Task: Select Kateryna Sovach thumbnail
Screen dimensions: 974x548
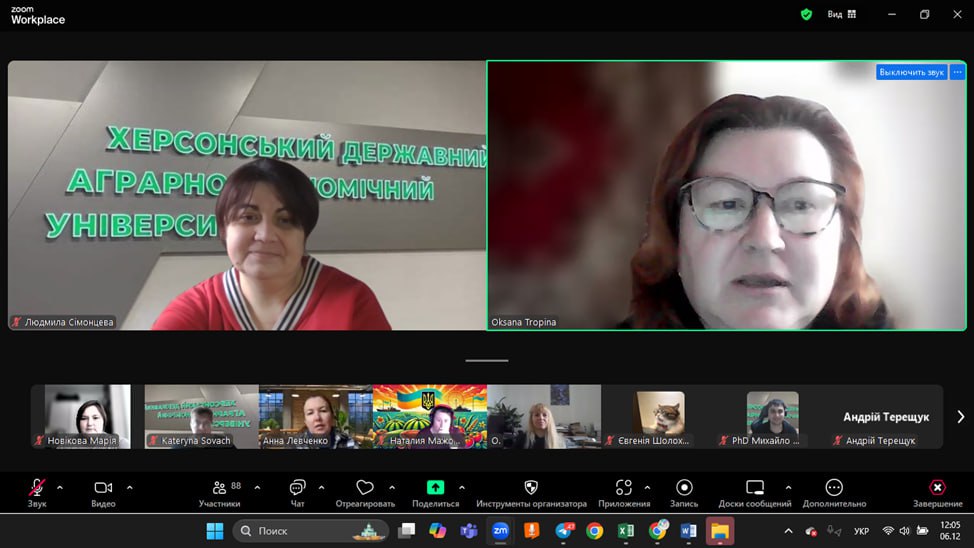Action: pyautogui.click(x=201, y=416)
